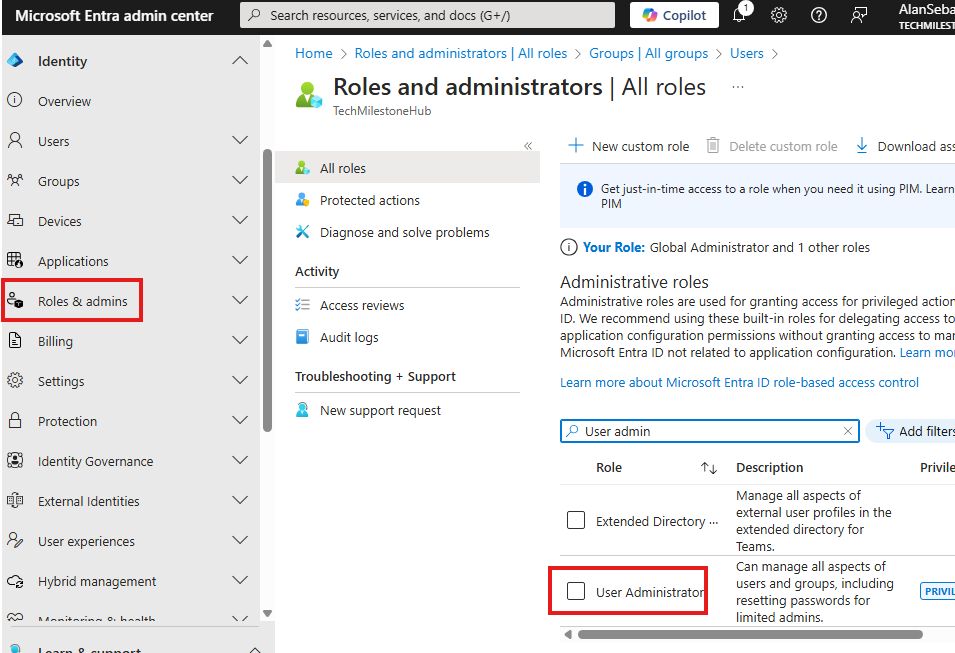Clear the role search with X icon
This screenshot has width=955, height=653.
pos(847,431)
